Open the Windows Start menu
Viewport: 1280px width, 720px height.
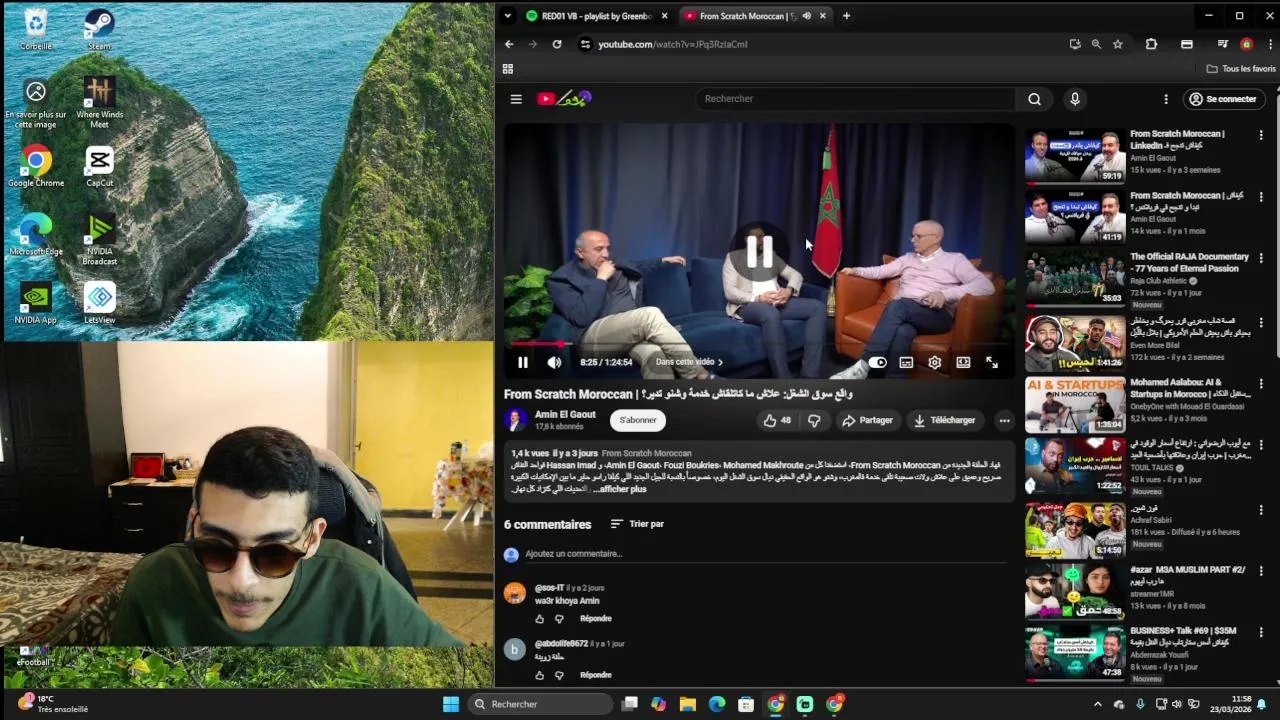point(451,704)
